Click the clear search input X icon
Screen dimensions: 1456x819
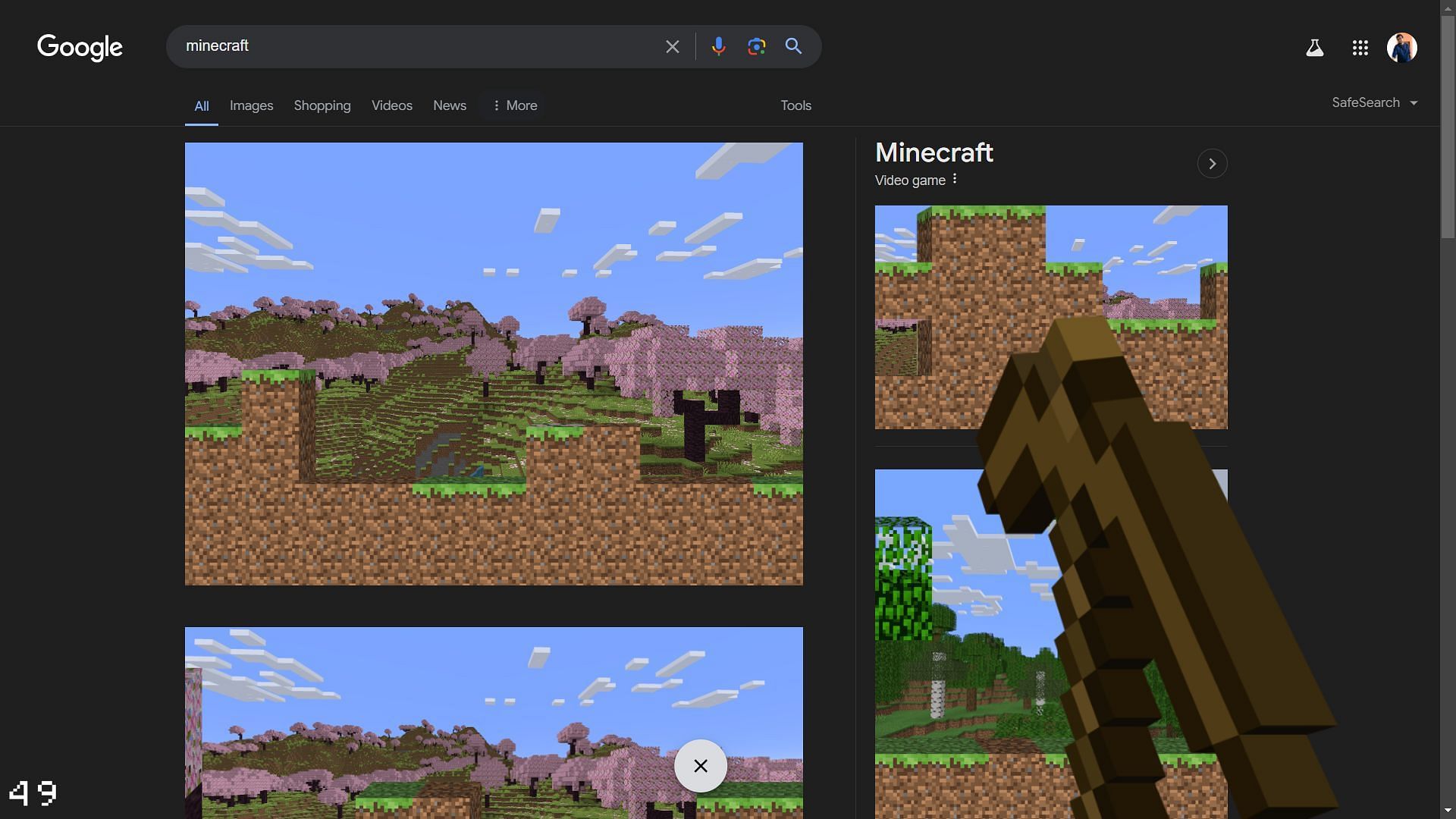672,47
